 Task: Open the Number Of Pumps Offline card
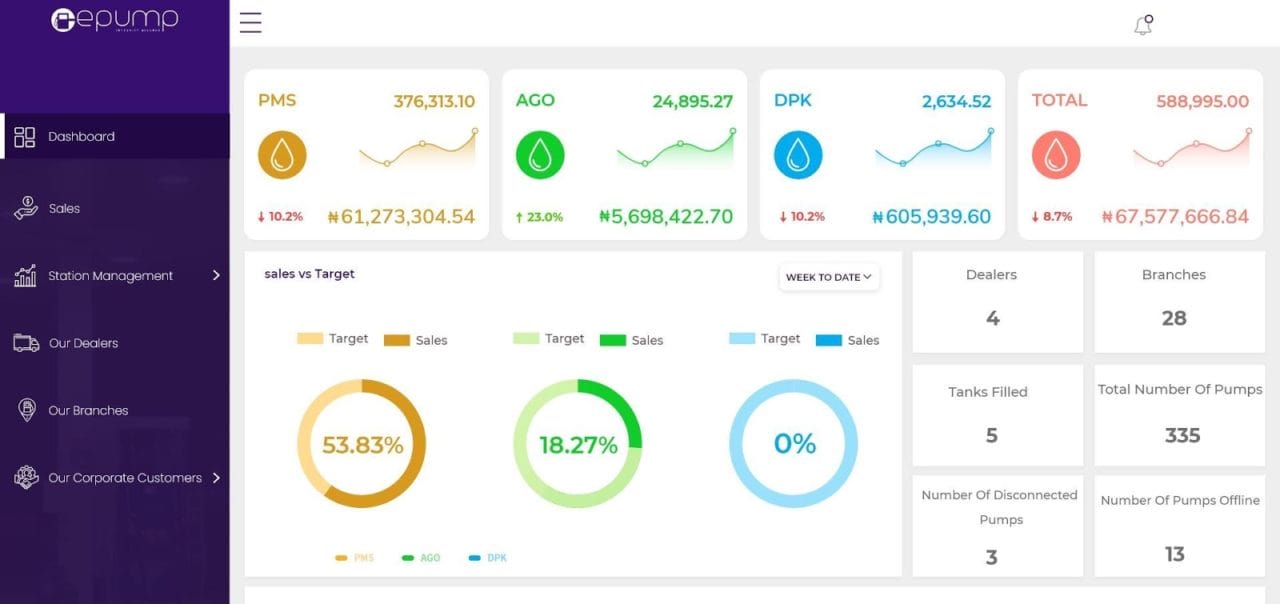pyautogui.click(x=1179, y=526)
